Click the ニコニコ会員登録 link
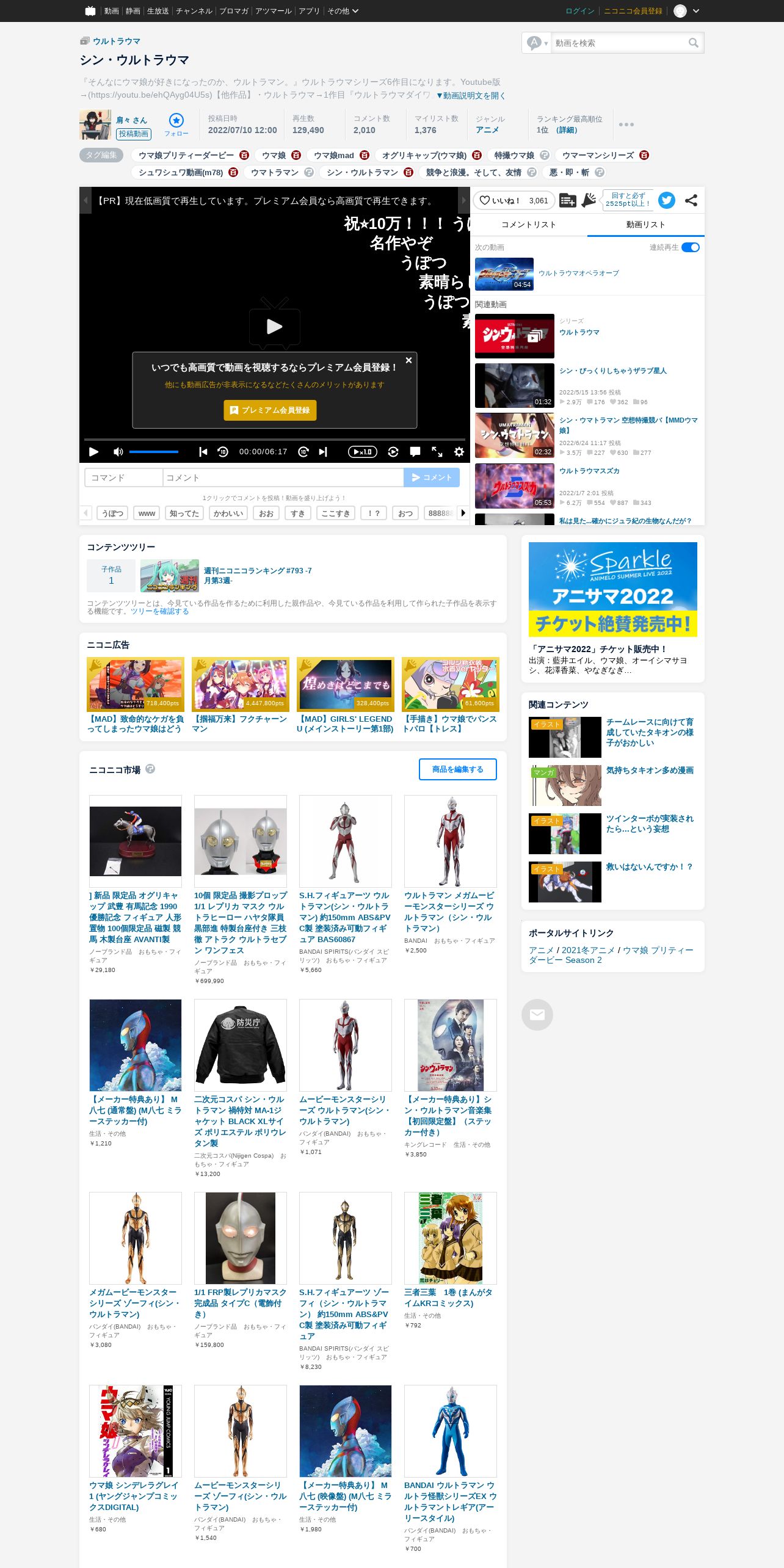Screen dimensions: 784x1568 [x=633, y=11]
